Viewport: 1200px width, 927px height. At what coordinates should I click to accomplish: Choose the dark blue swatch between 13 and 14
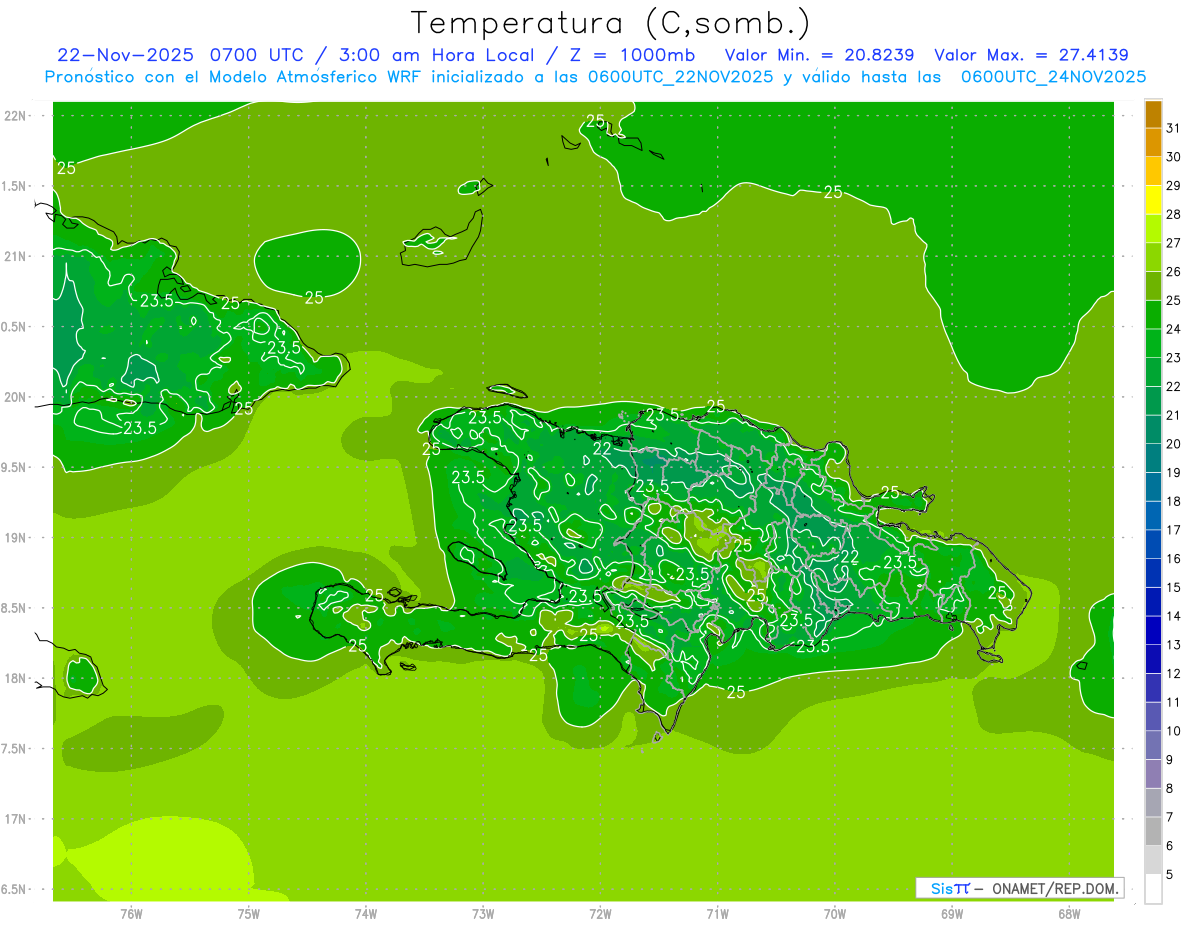click(1153, 630)
